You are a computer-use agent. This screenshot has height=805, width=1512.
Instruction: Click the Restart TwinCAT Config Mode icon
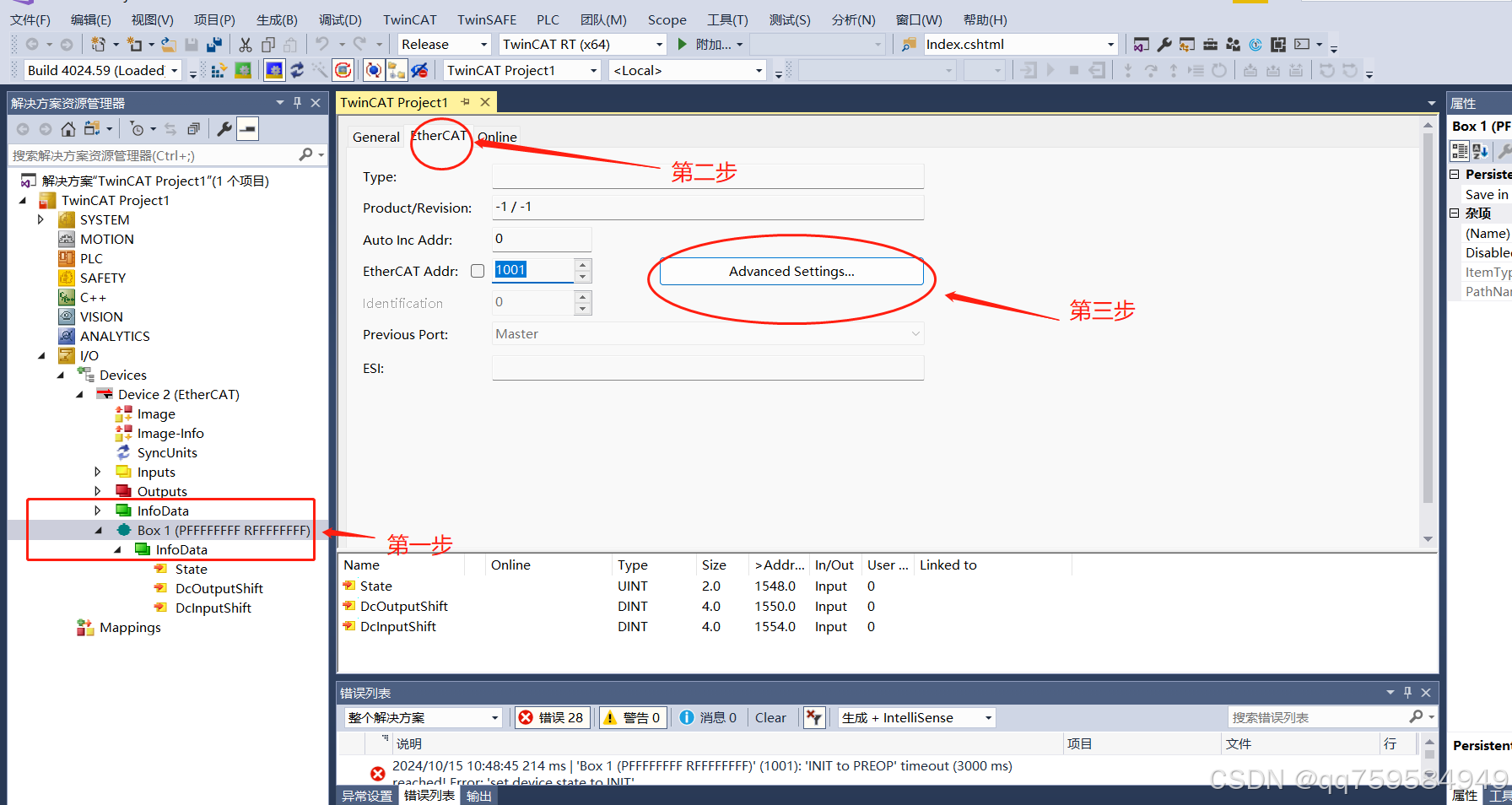click(274, 71)
